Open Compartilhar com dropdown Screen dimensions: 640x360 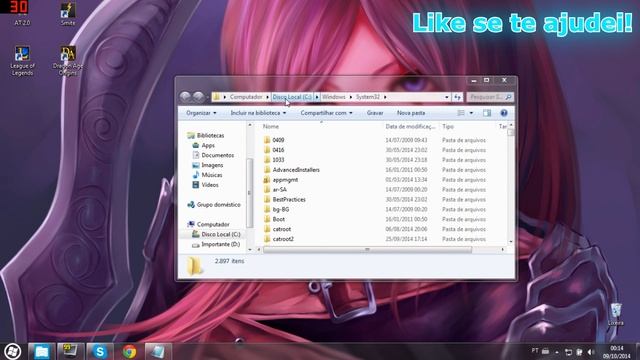pyautogui.click(x=326, y=113)
